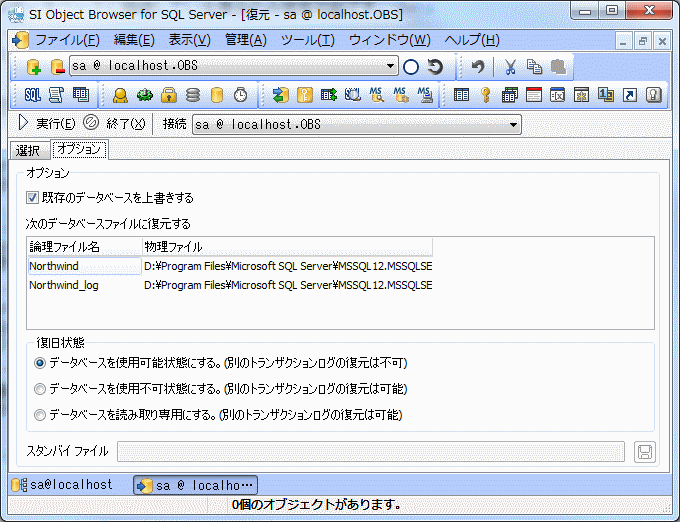Toggle the overwrite existing database checkbox
Viewport: 680px width, 522px height.
click(x=33, y=198)
